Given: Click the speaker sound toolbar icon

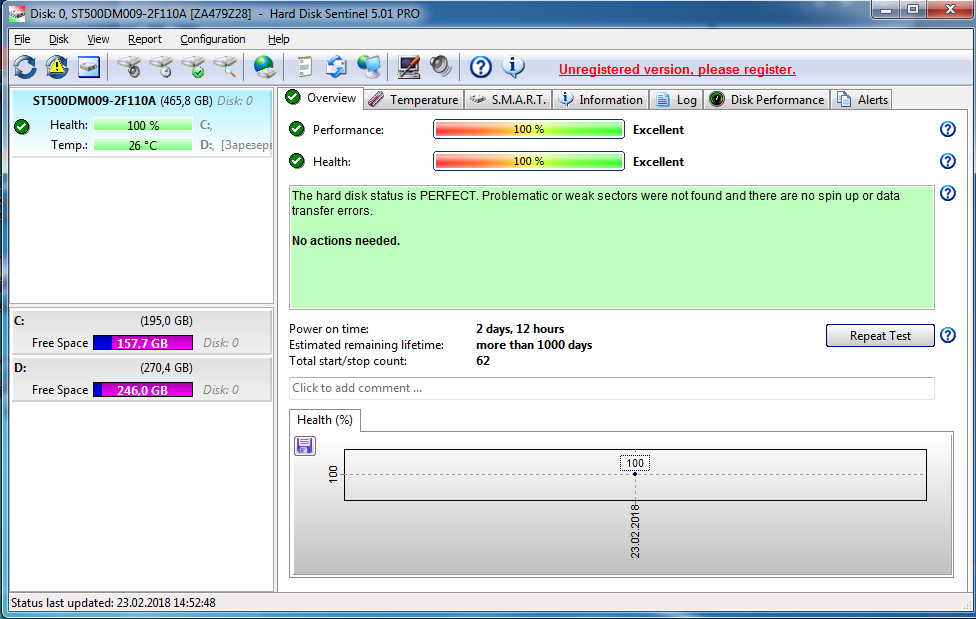Looking at the screenshot, I should coord(441,67).
